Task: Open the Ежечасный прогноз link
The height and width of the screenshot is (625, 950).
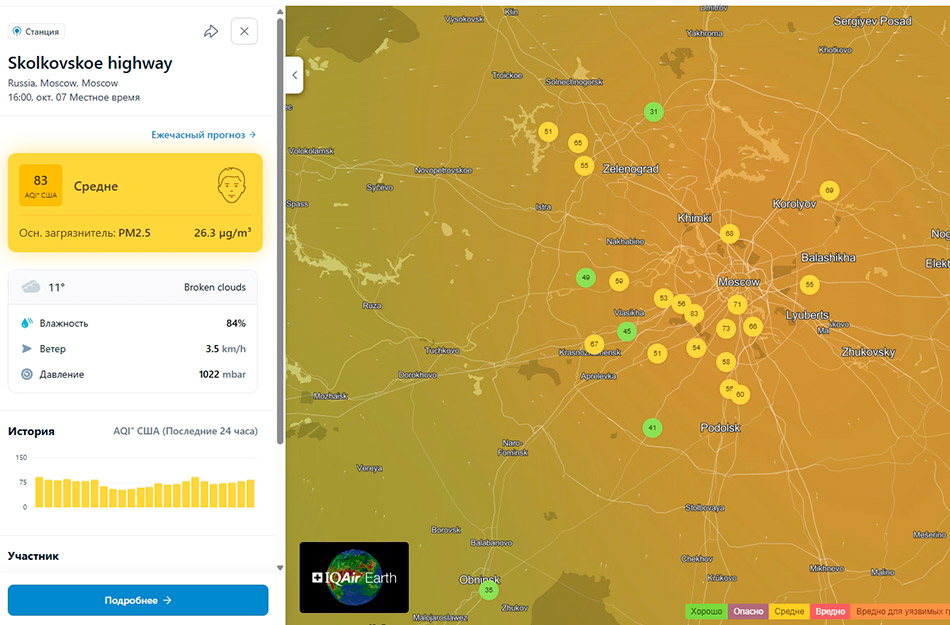Action: tap(204, 134)
